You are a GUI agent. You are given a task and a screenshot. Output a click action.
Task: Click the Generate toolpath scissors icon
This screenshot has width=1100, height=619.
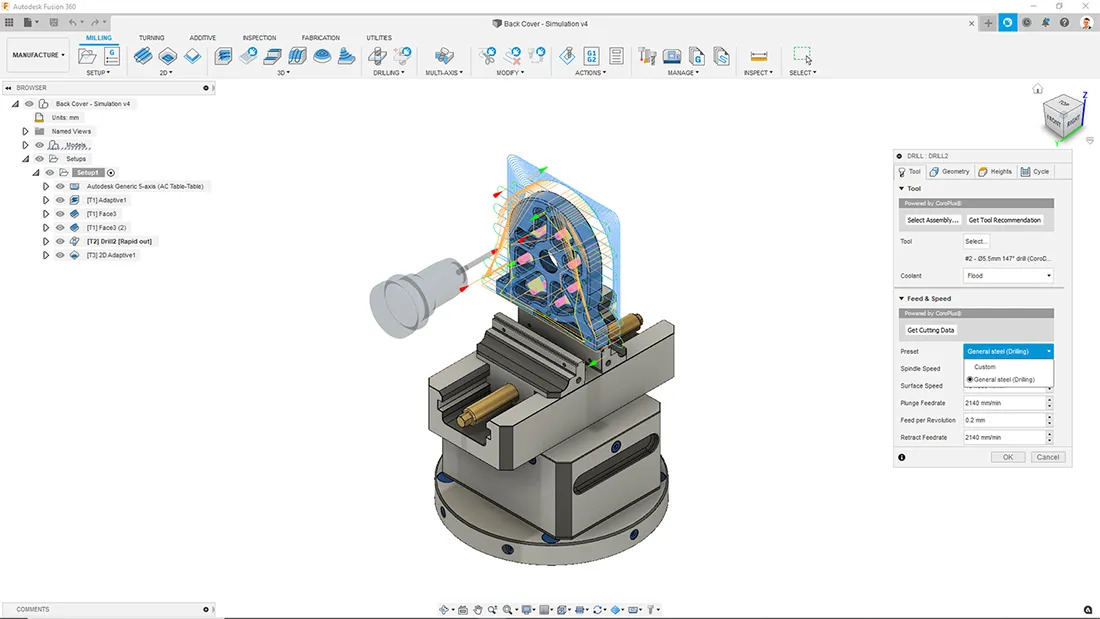click(x=487, y=56)
